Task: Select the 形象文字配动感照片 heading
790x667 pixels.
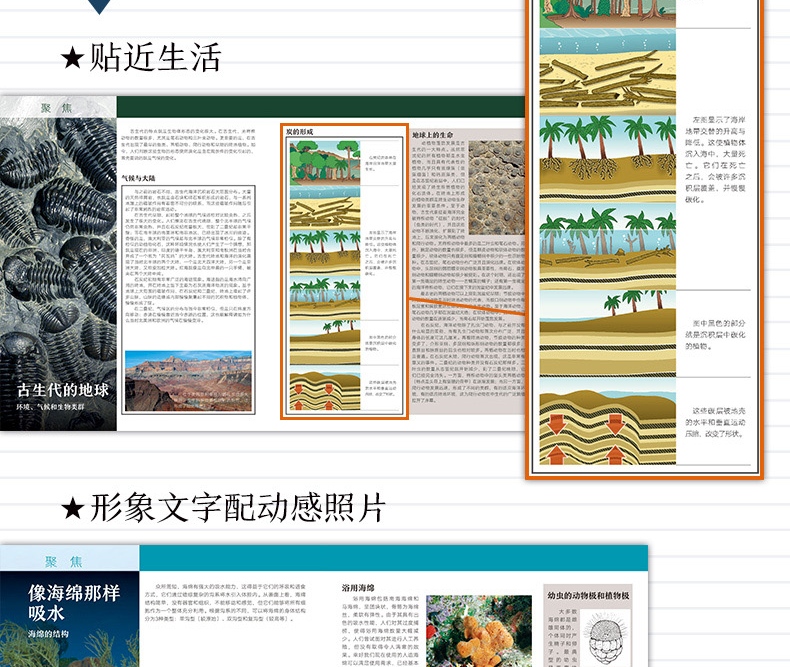Action: coord(237,509)
